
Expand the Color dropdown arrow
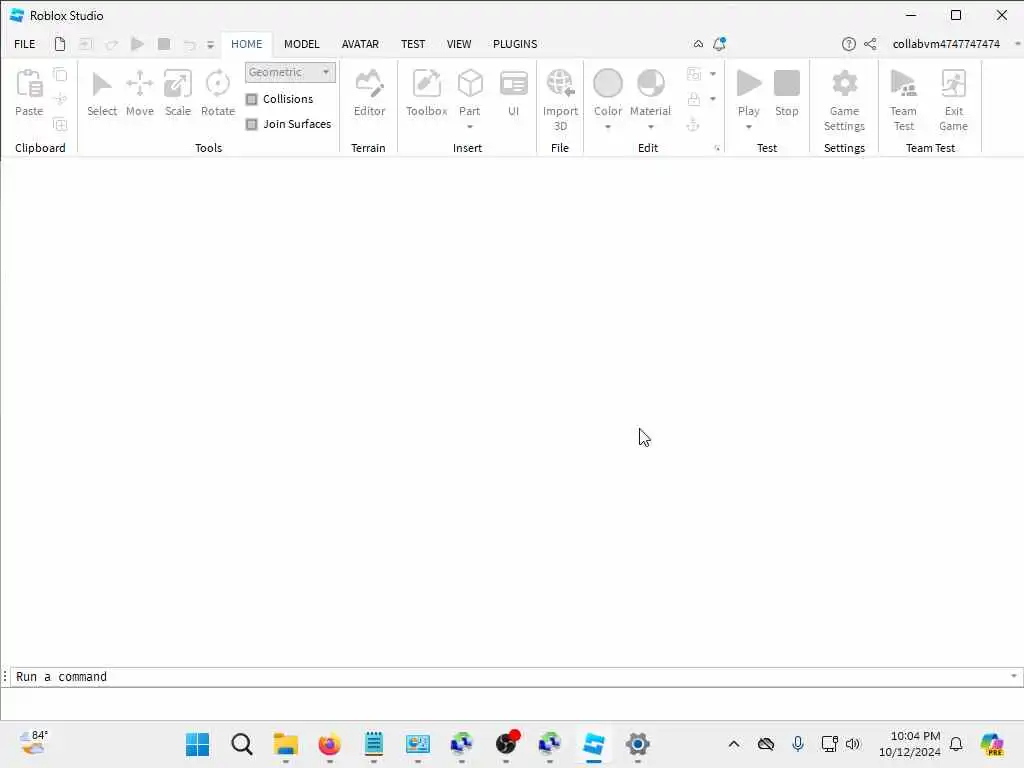[607, 127]
